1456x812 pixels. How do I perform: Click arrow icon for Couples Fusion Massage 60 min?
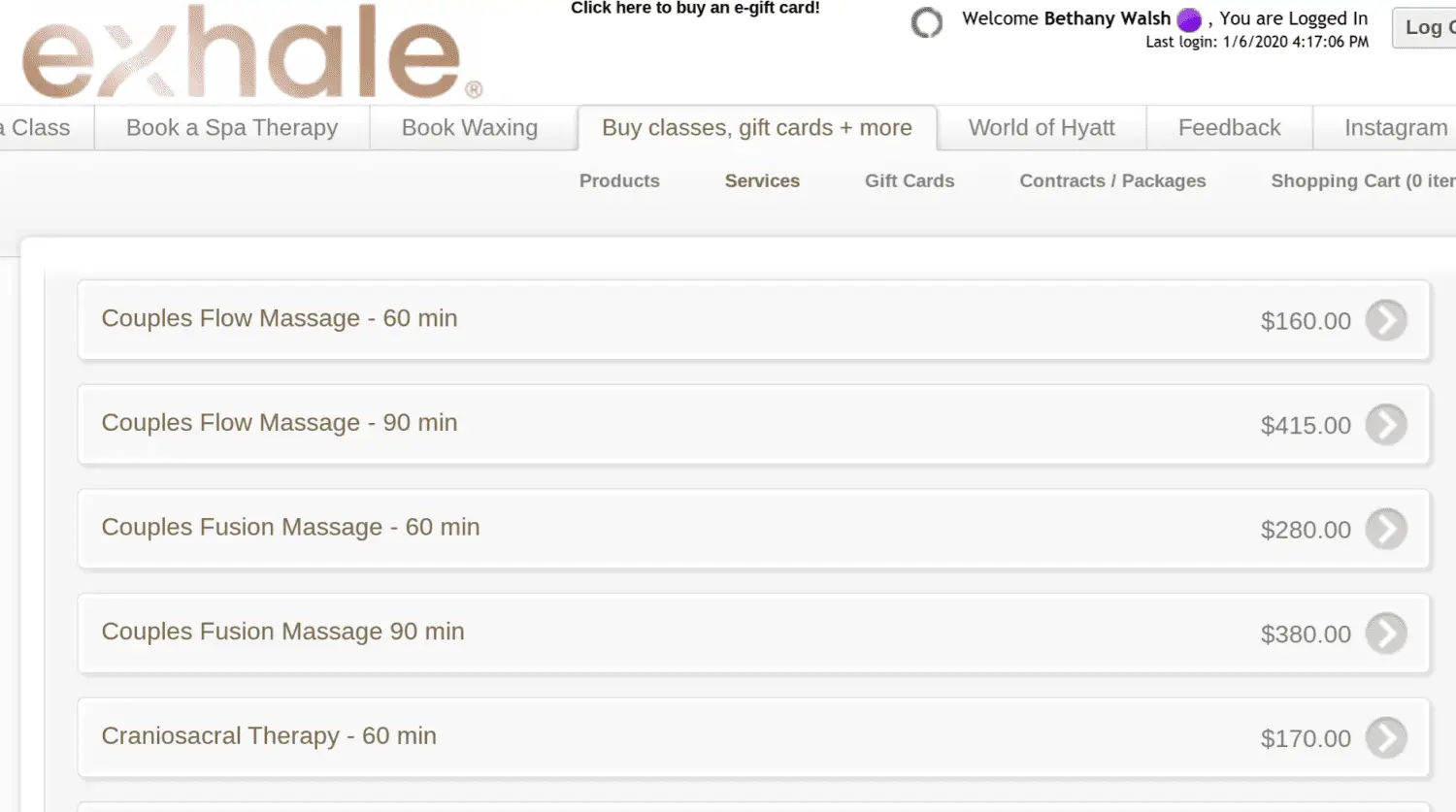coord(1385,529)
